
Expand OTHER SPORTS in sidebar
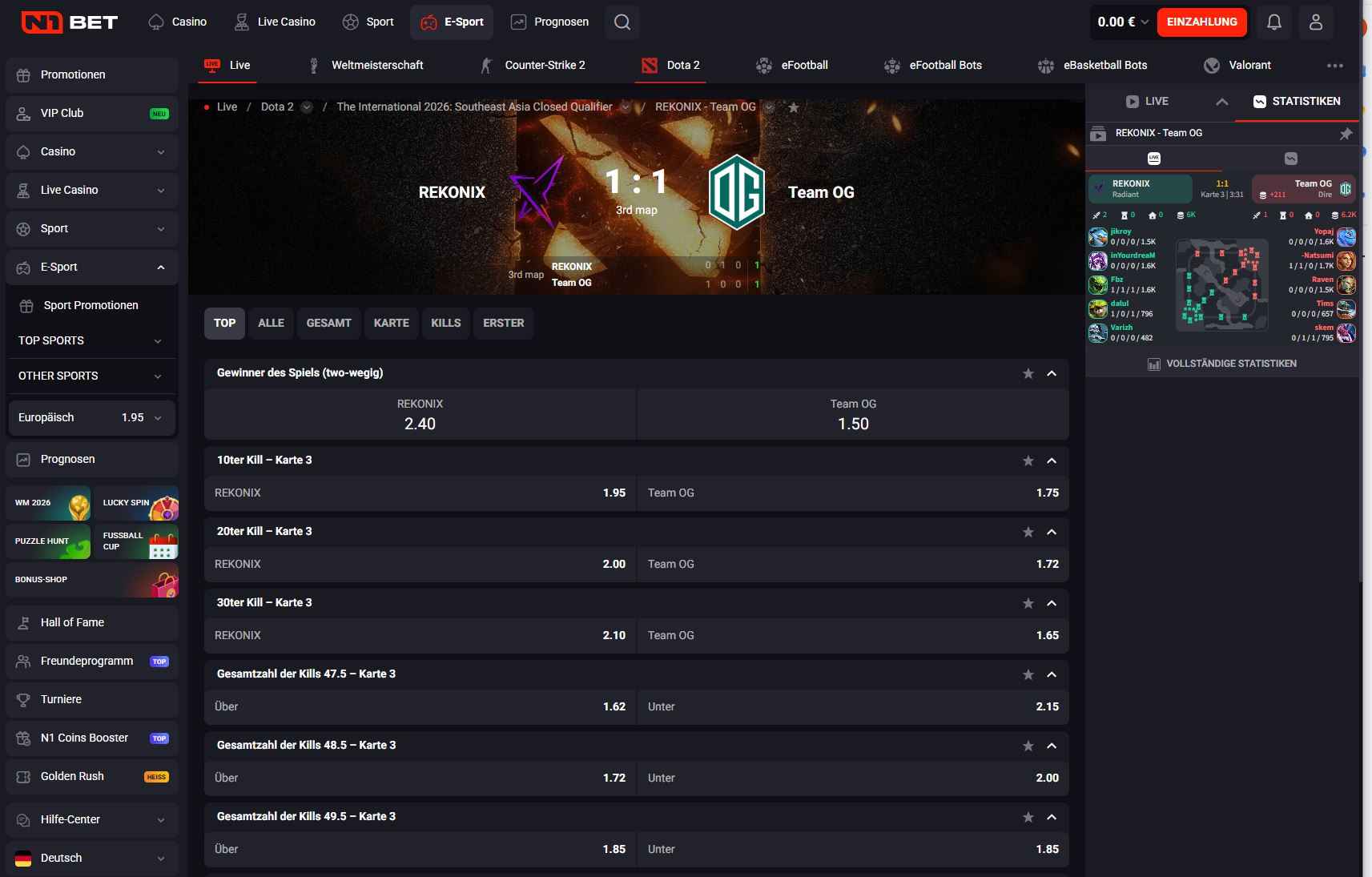tap(91, 376)
